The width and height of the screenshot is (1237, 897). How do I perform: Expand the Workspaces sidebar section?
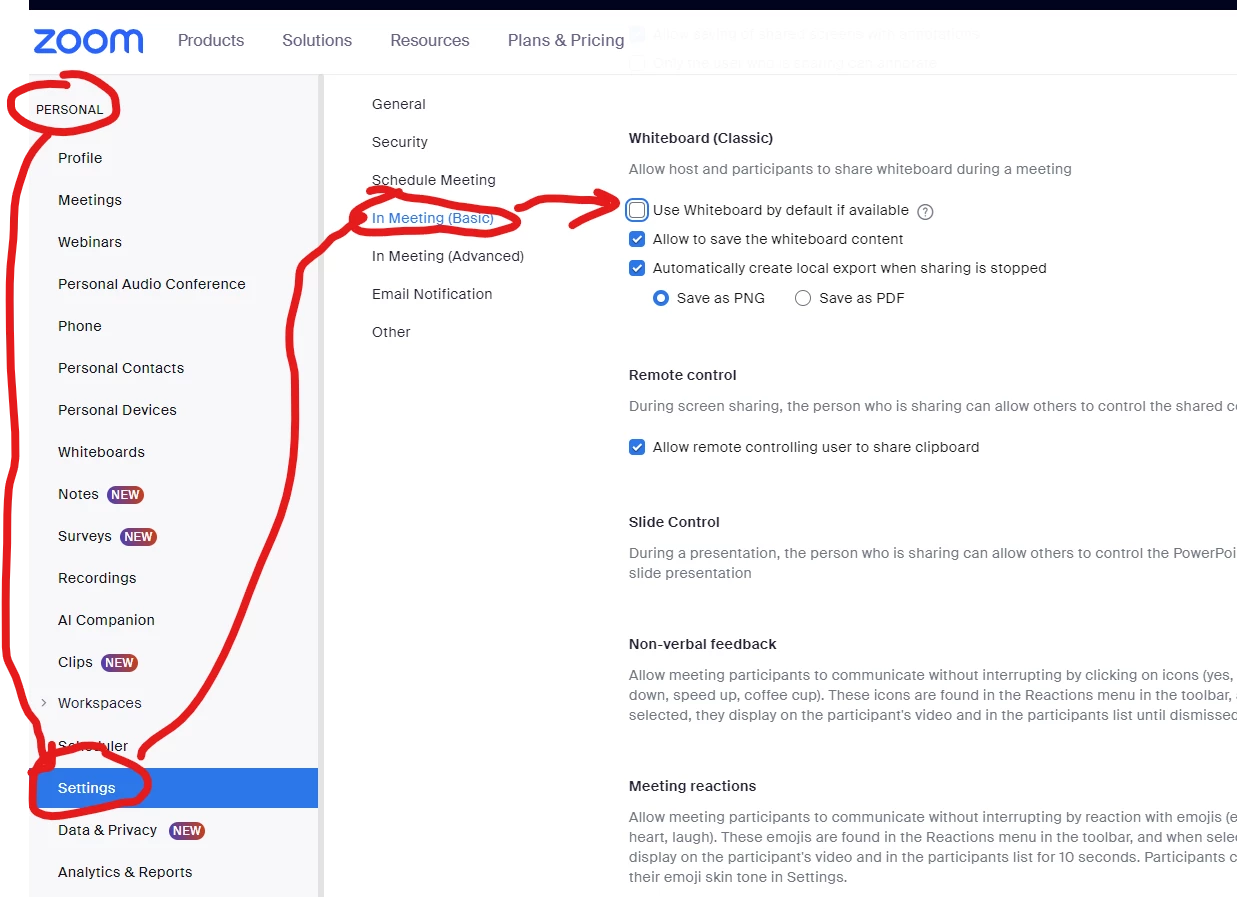(44, 703)
